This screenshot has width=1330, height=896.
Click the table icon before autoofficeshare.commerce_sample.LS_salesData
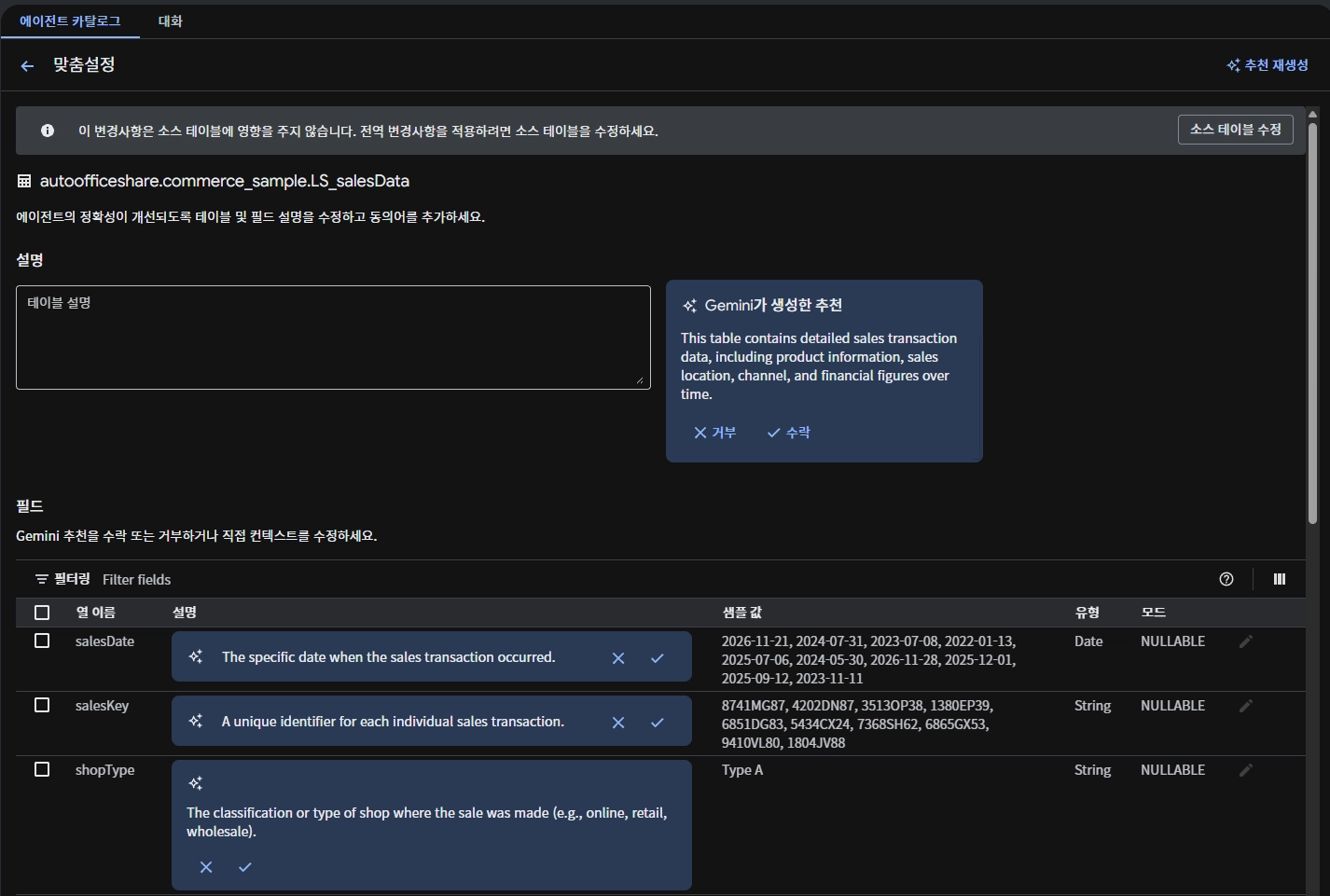click(x=24, y=181)
